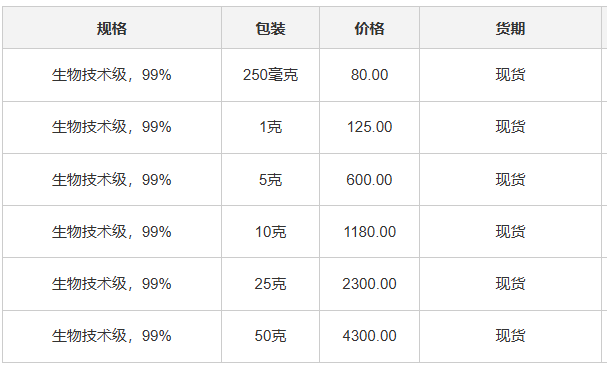Click the 货期 column header

(510, 28)
